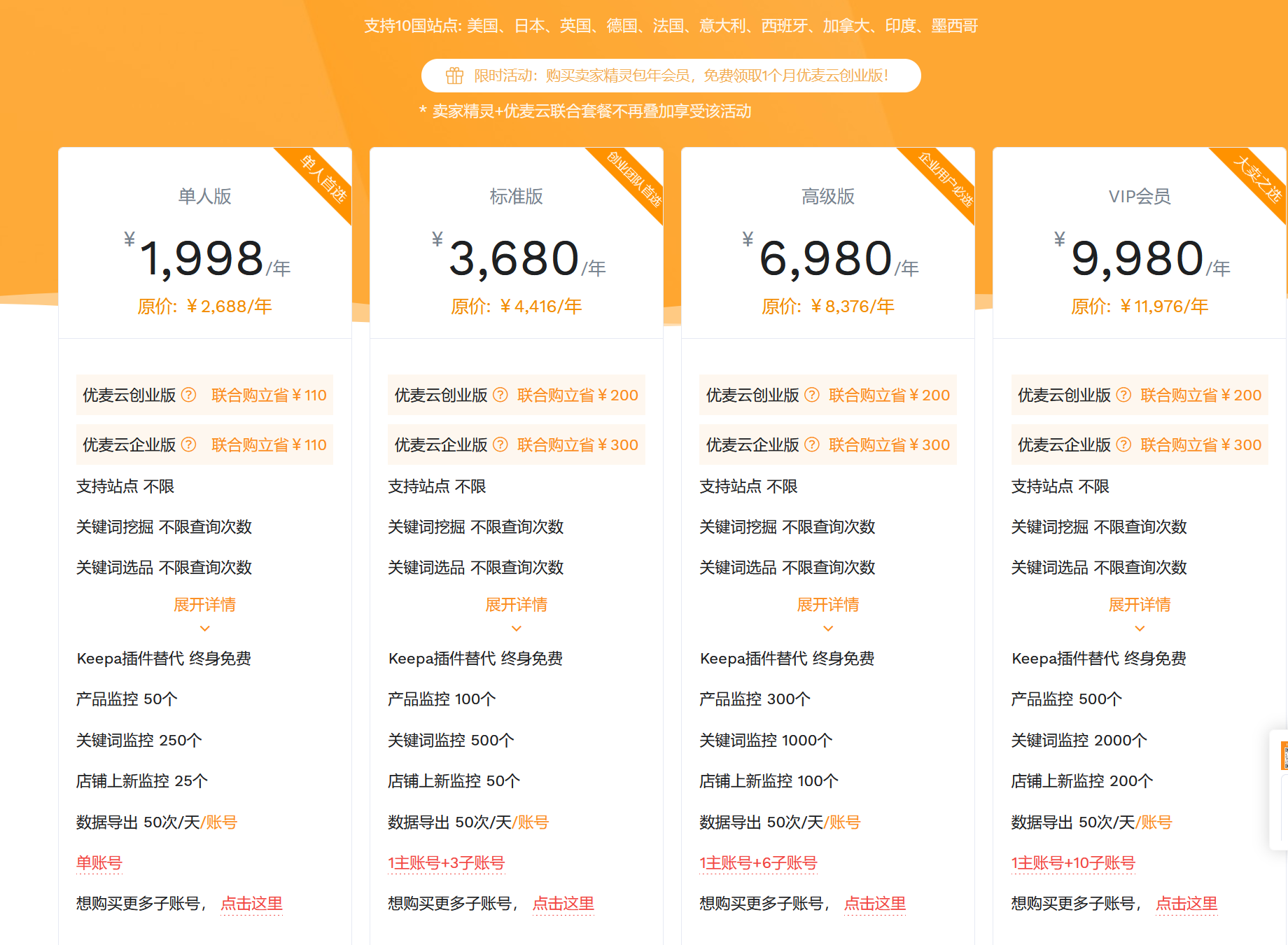This screenshot has width=1288, height=945.
Task: Click help icon beside 优麦云创业版 in VIP会员
Action: point(1123,395)
